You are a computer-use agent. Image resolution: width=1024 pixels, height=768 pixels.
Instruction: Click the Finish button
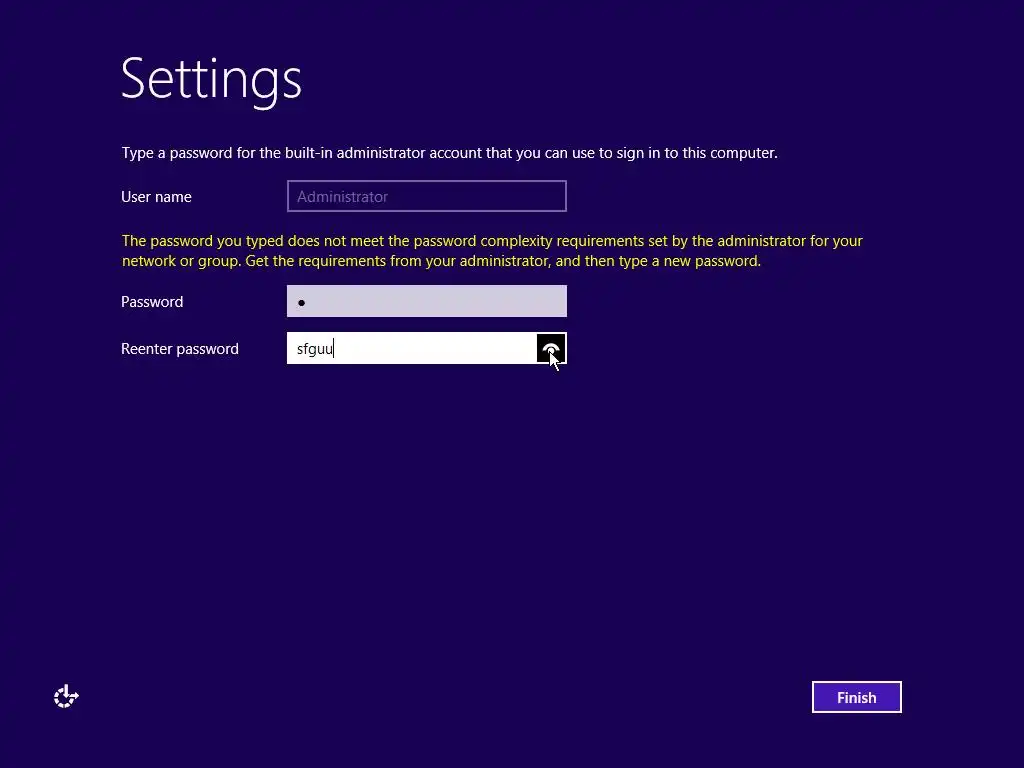tap(856, 697)
